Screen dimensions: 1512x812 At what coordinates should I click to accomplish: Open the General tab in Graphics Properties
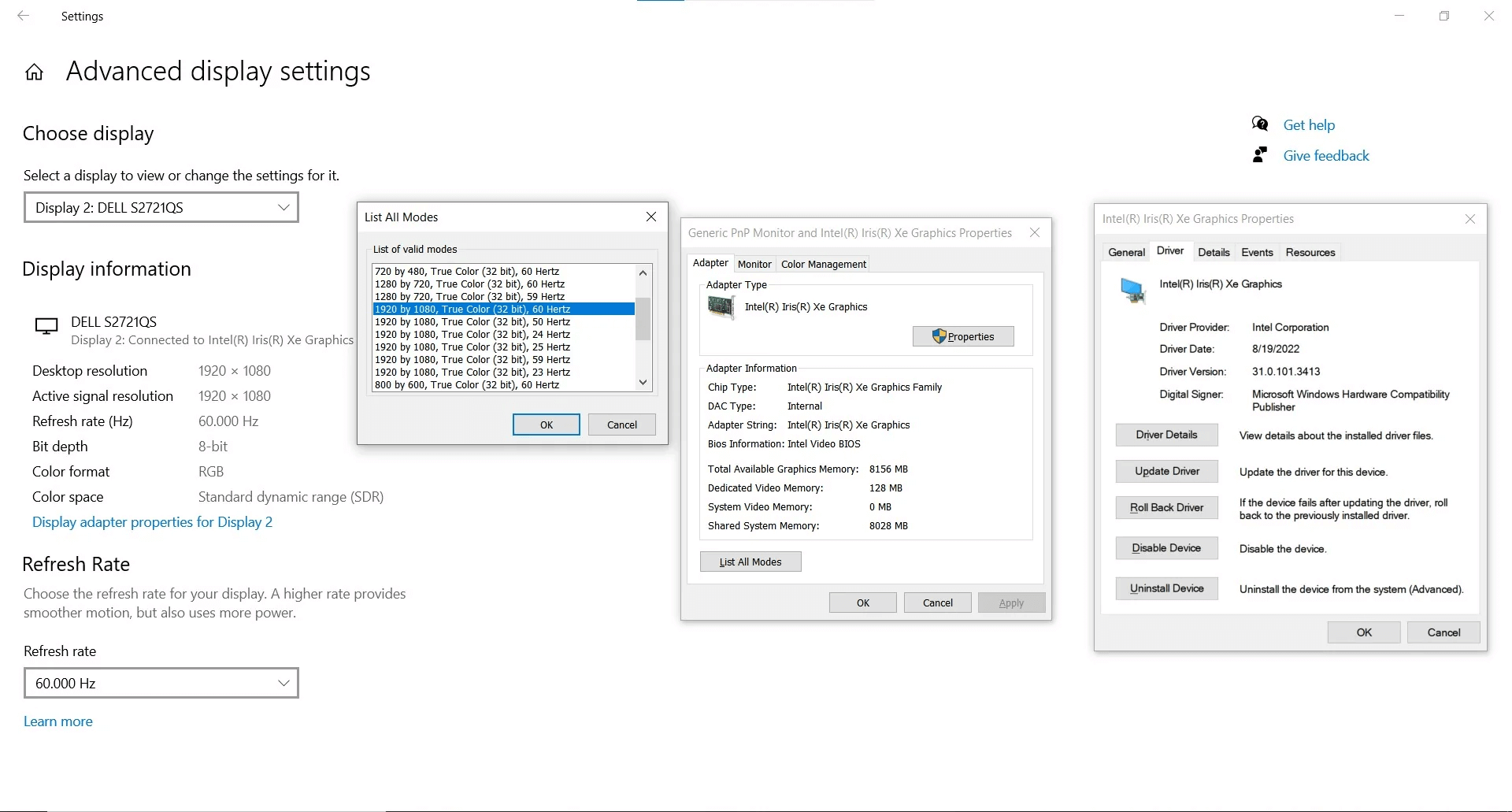click(x=1126, y=252)
